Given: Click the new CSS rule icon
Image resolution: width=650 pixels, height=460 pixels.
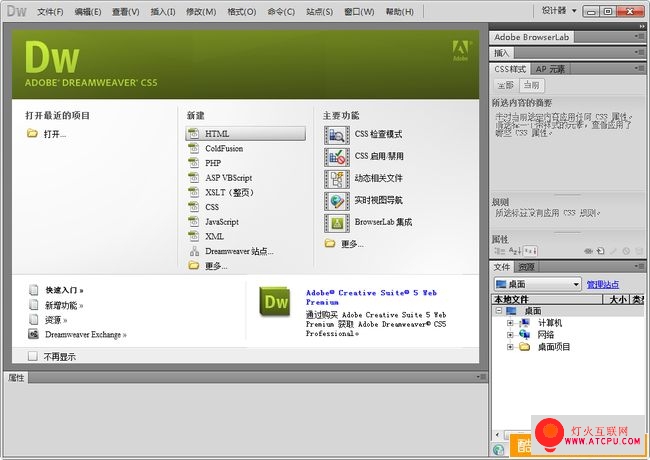Looking at the screenshot, I should (600, 251).
